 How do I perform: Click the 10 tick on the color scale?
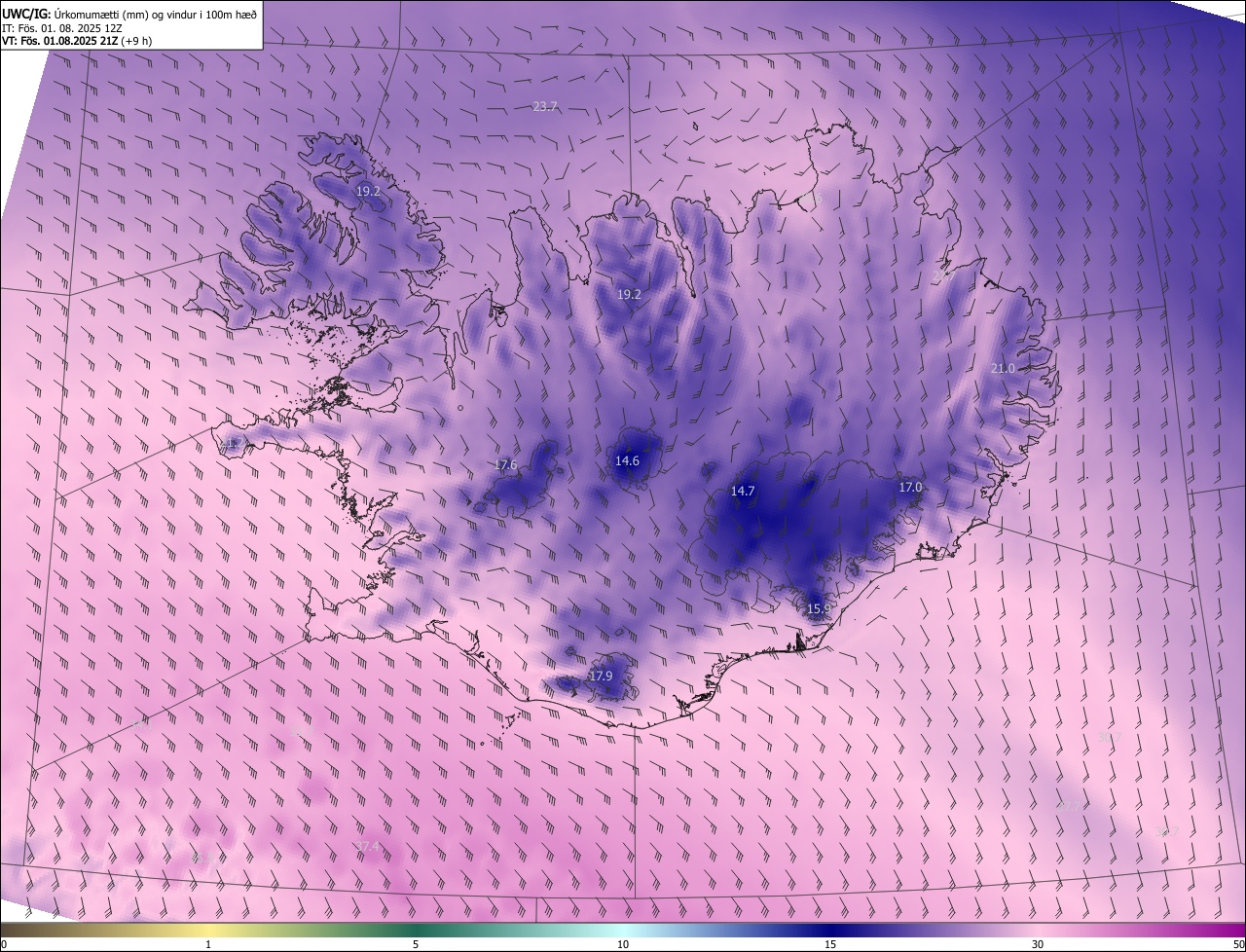point(623,944)
